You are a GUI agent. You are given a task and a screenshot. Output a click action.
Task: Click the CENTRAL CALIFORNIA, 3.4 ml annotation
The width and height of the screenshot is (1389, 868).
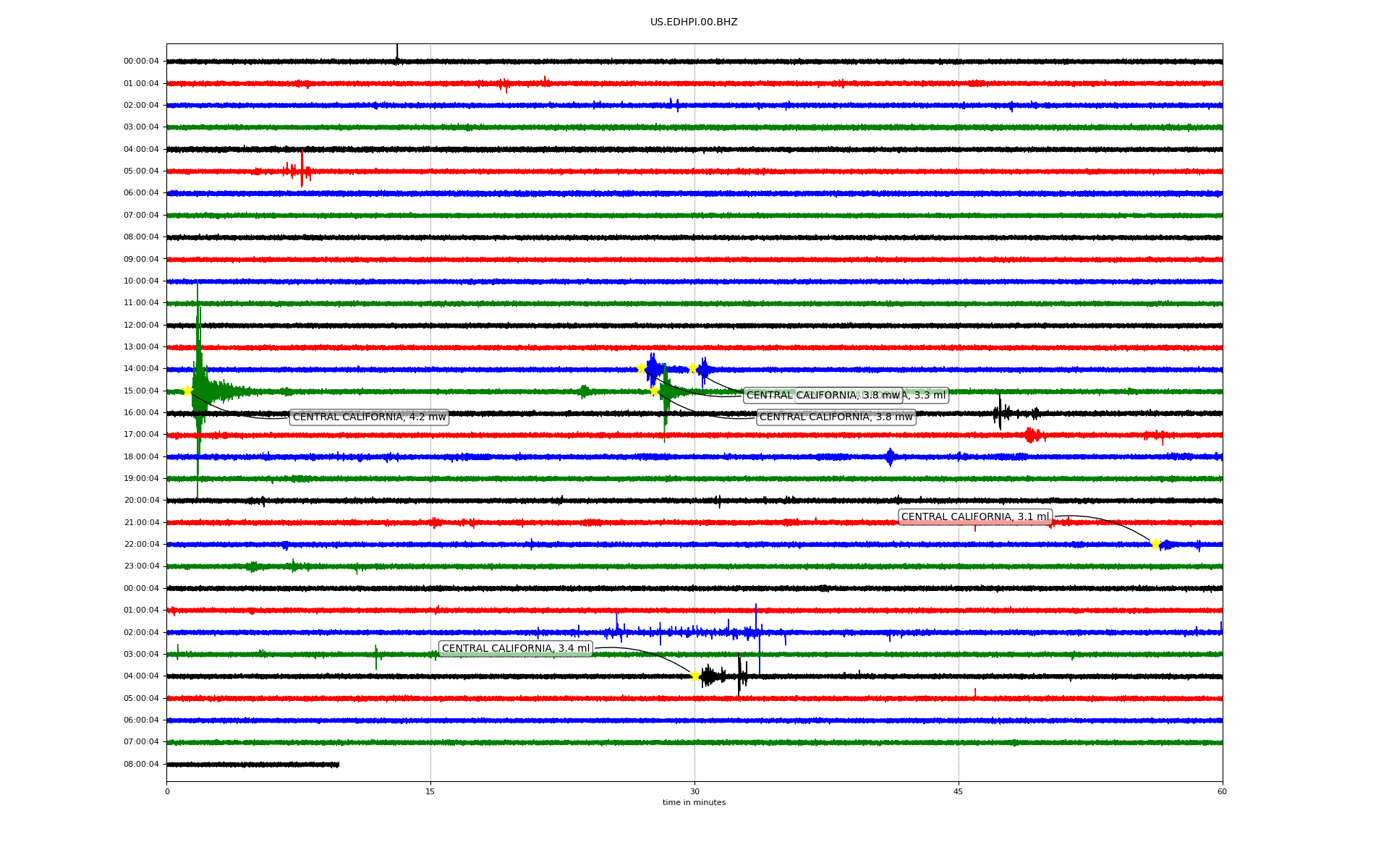515,649
